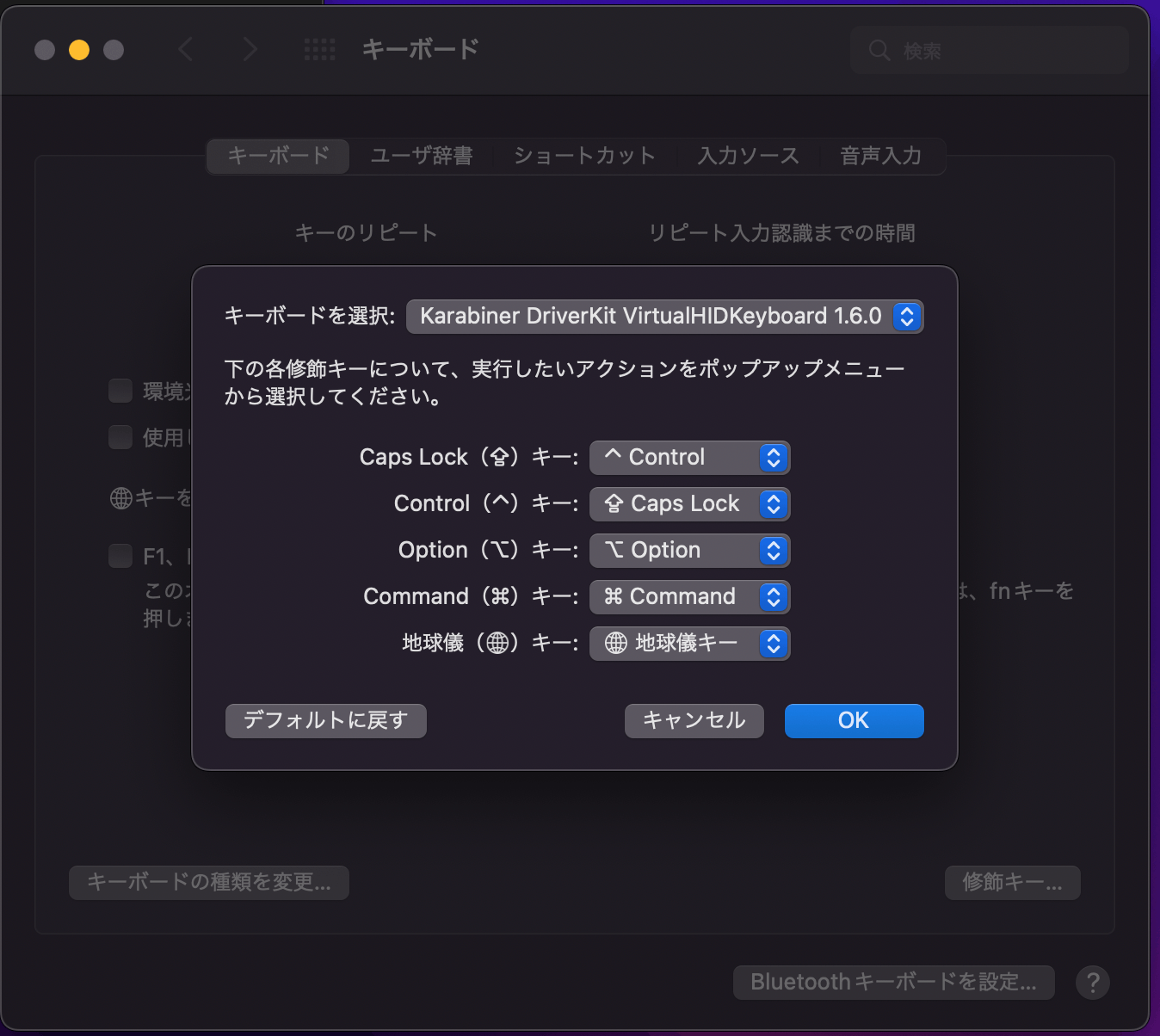Open the Option key action dropdown
Viewport: 1160px width, 1036px height.
tap(689, 550)
